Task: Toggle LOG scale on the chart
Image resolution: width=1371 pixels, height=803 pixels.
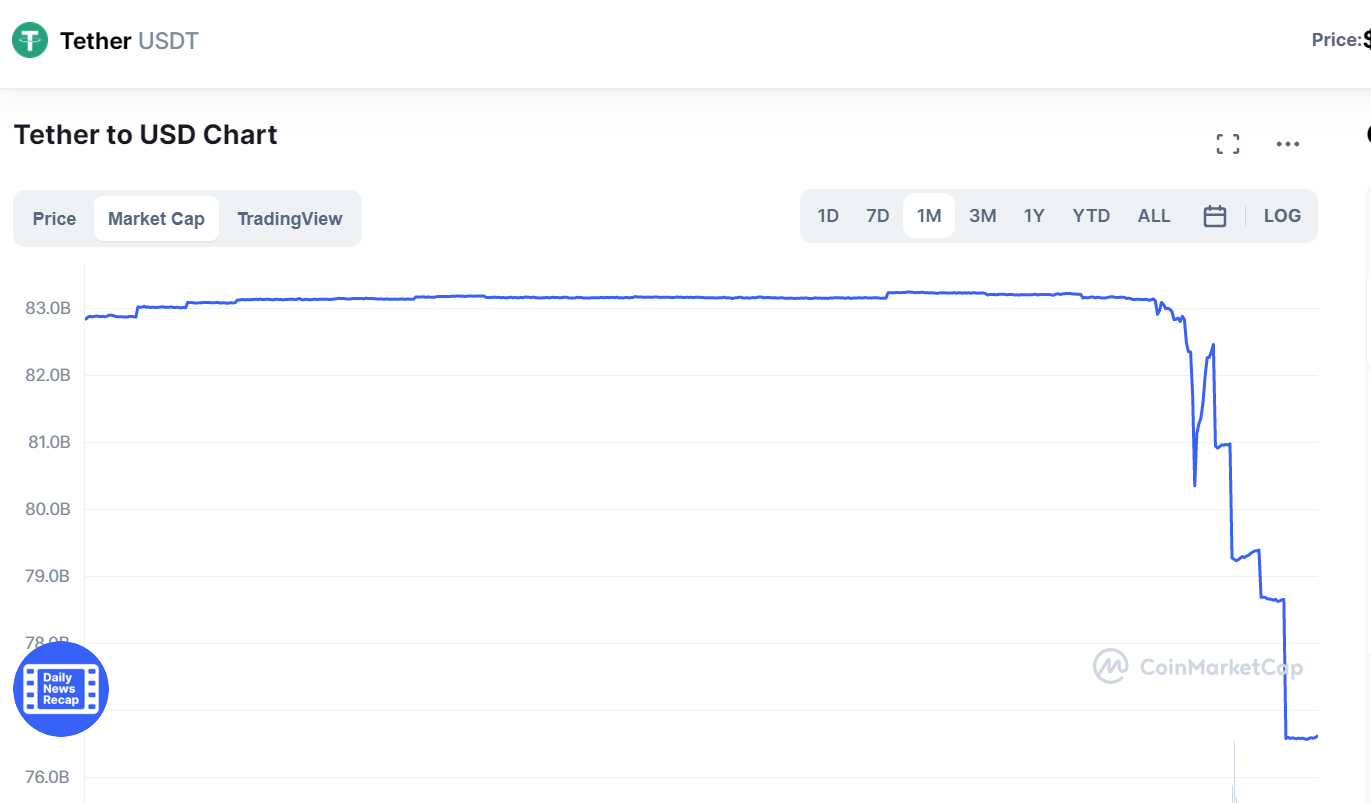Action: click(1282, 216)
